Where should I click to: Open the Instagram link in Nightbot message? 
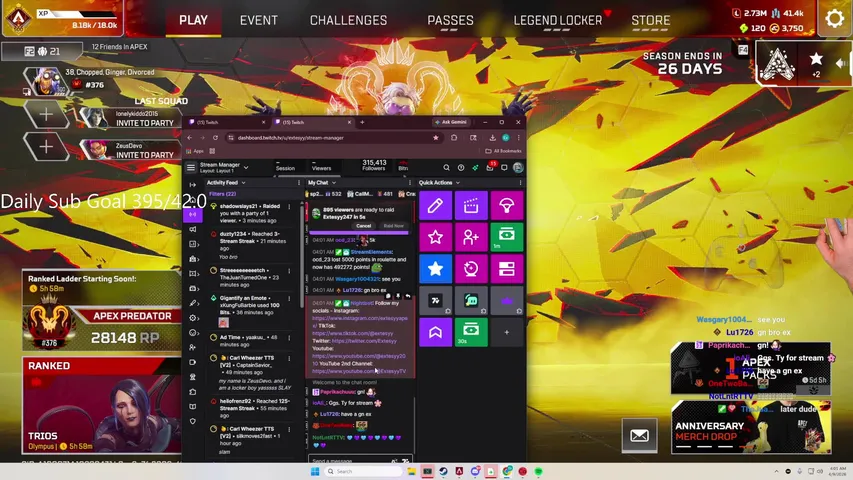[360, 321]
